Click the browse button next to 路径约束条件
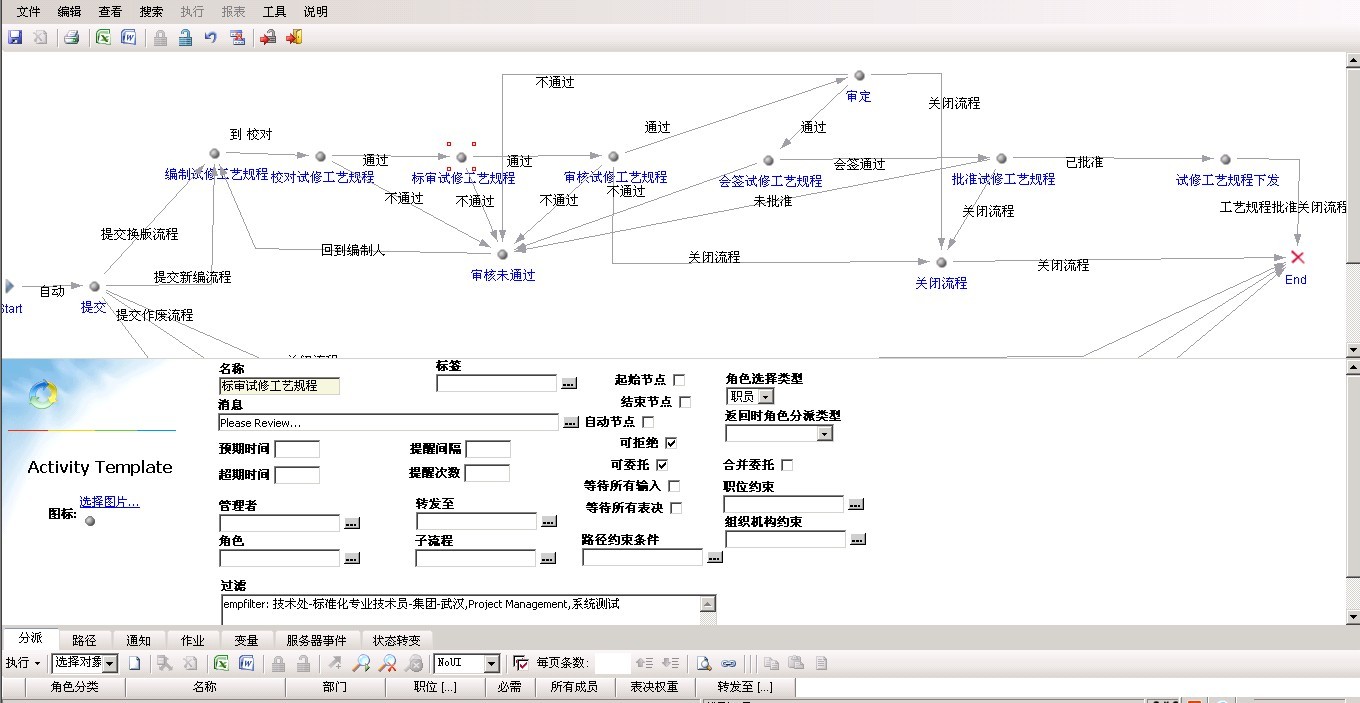Screen dimensions: 1360x703 point(714,558)
